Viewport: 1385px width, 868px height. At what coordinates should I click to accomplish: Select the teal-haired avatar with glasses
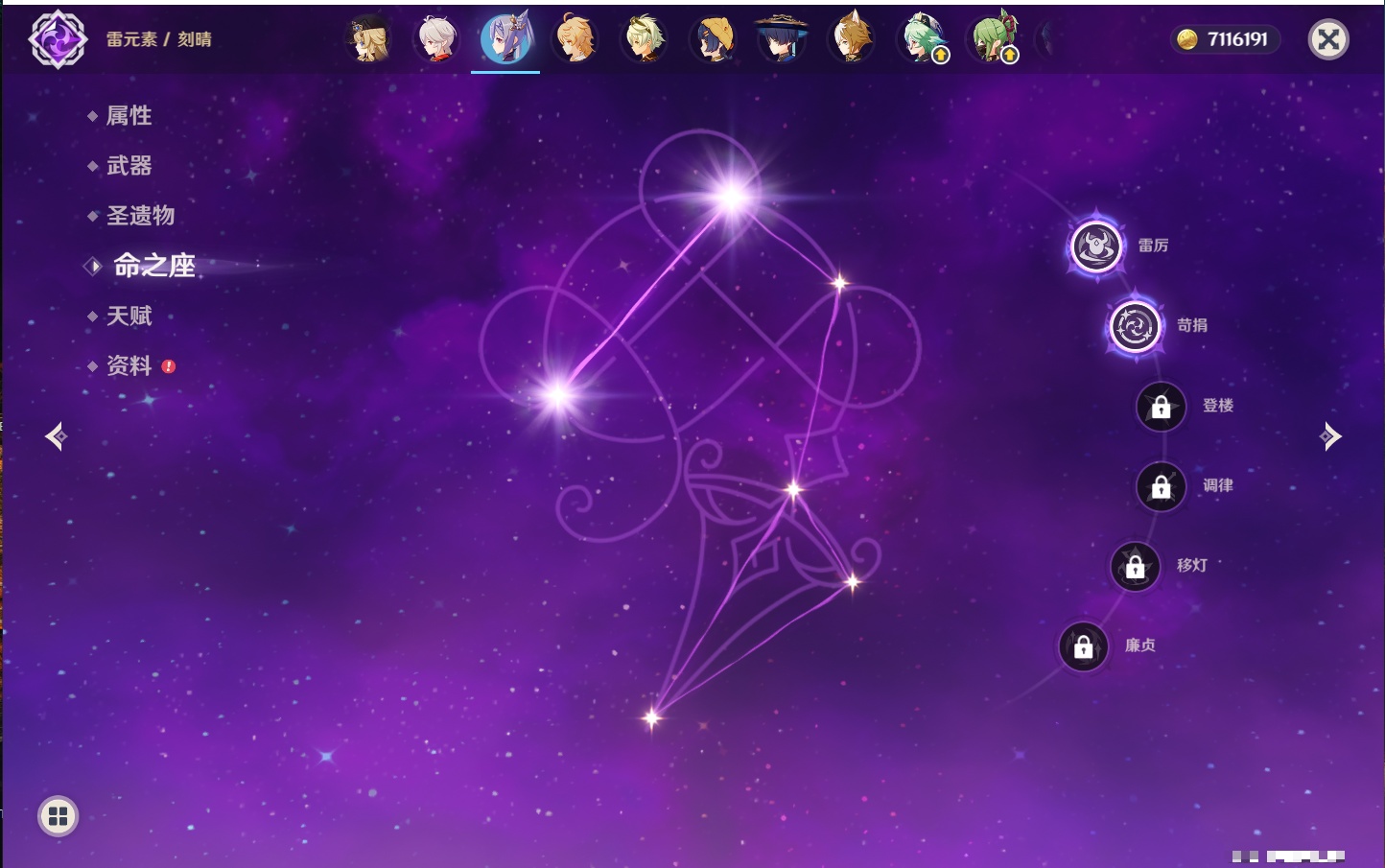coord(921,39)
